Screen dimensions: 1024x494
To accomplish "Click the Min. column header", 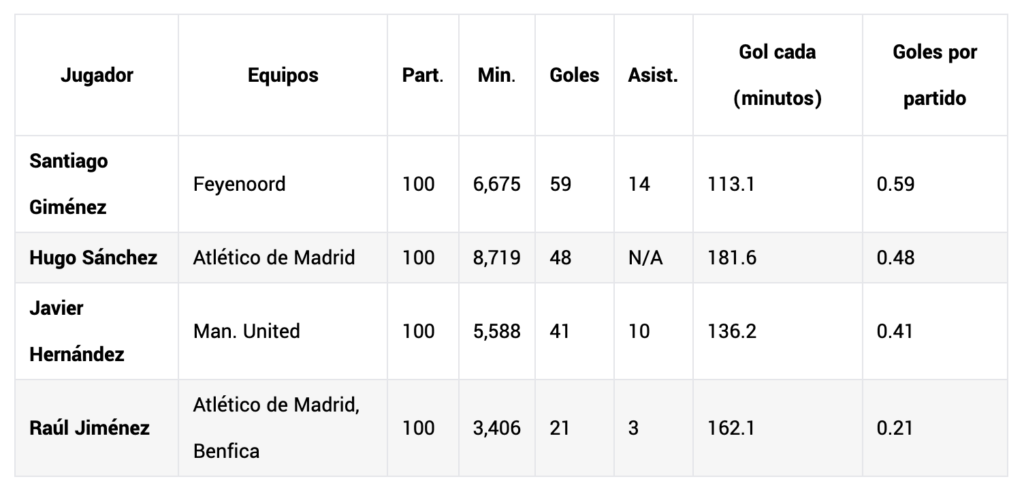I will tap(496, 75).
